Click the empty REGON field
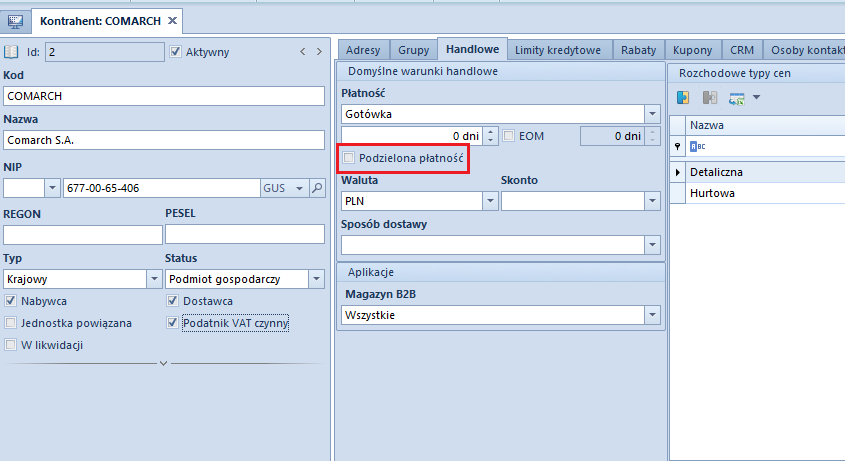Viewport: 845px width, 461px height. pos(82,235)
